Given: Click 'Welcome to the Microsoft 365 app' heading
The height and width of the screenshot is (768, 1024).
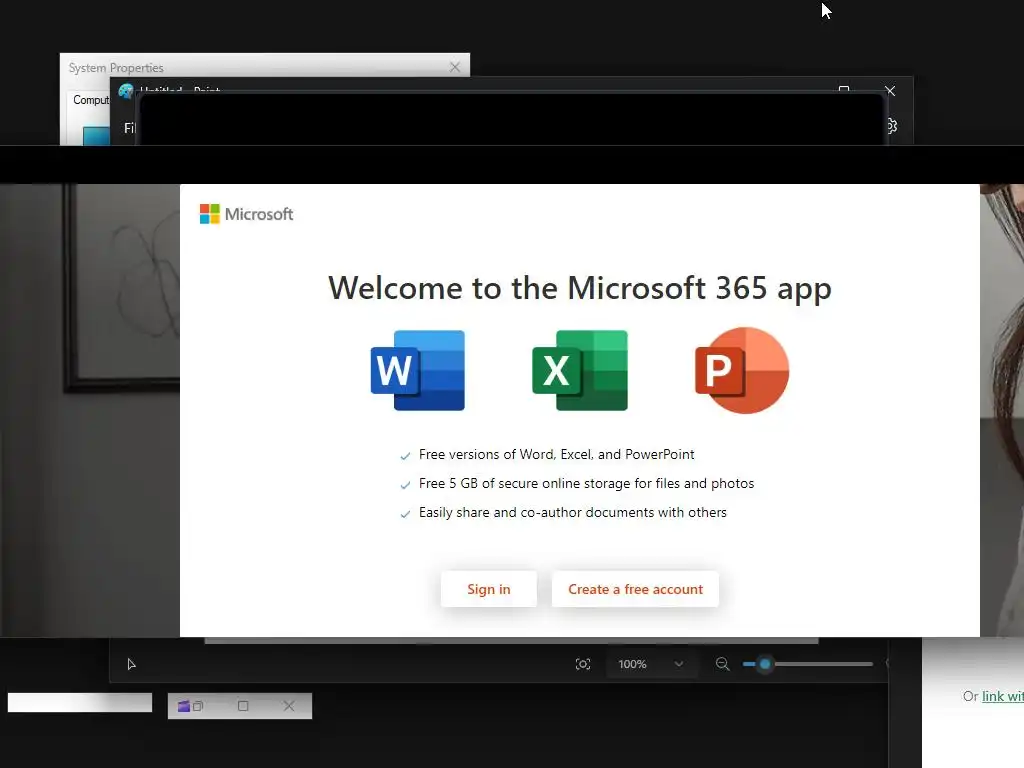Looking at the screenshot, I should pyautogui.click(x=580, y=288).
